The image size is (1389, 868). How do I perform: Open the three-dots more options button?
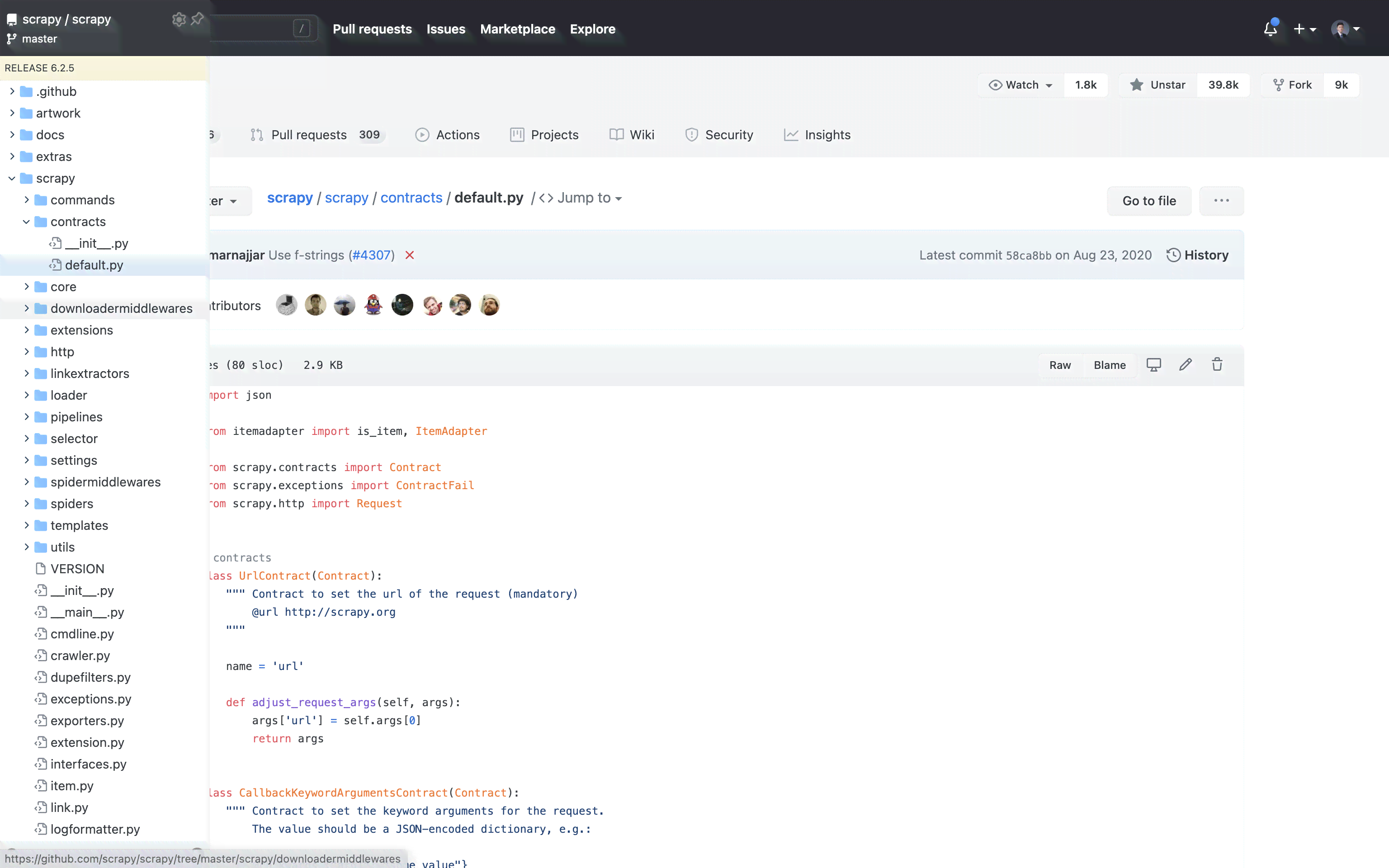[x=1221, y=200]
